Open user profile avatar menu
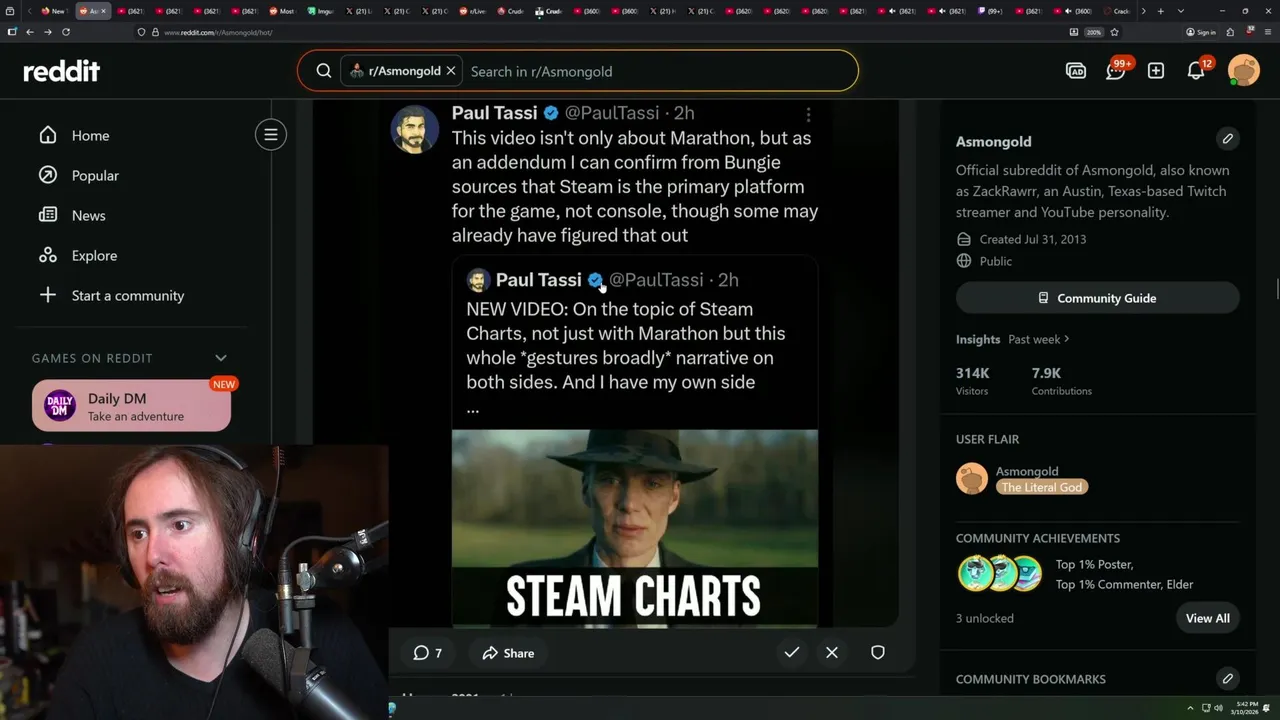Screen dimensions: 1280x720 (x=1244, y=70)
